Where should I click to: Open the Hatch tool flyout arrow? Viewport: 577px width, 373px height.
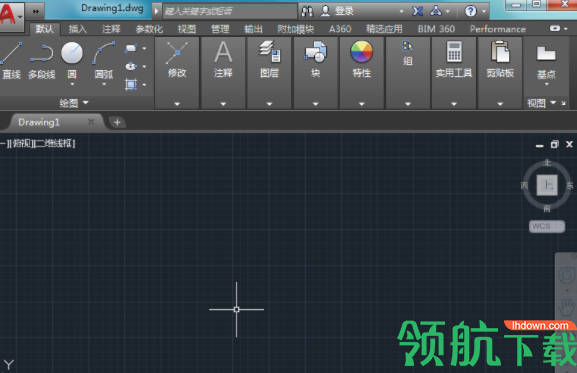click(144, 85)
